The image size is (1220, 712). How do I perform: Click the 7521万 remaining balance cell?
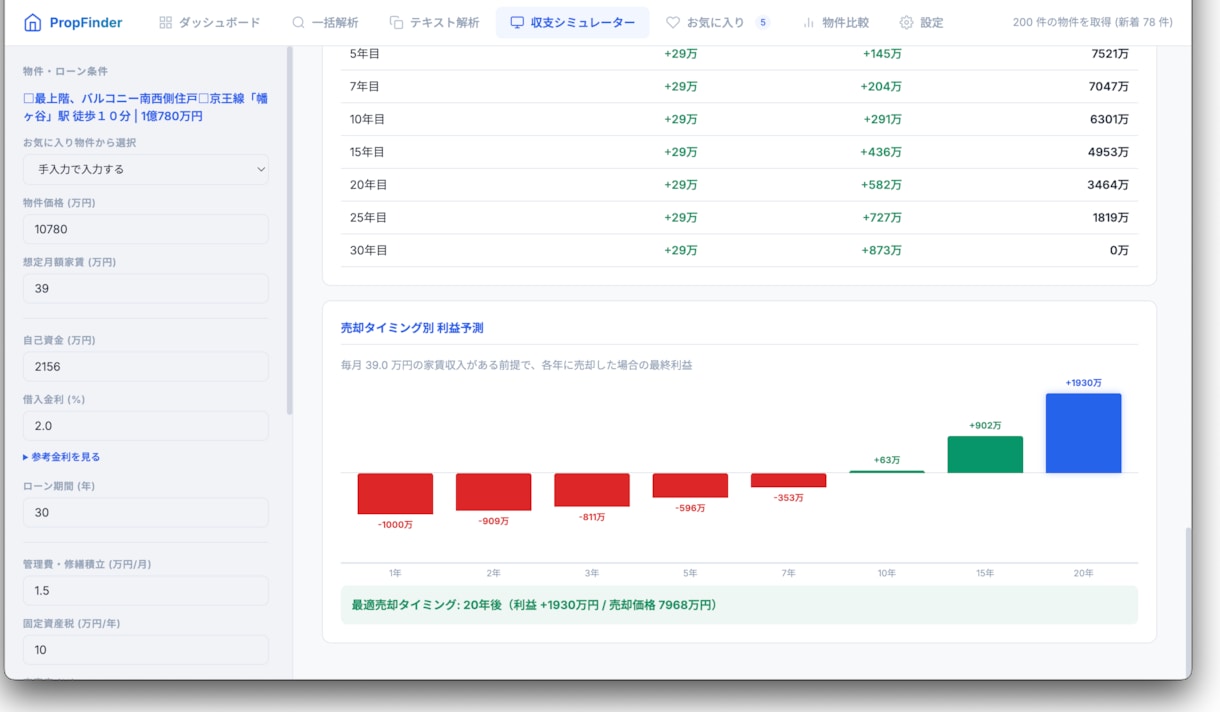pos(1110,54)
